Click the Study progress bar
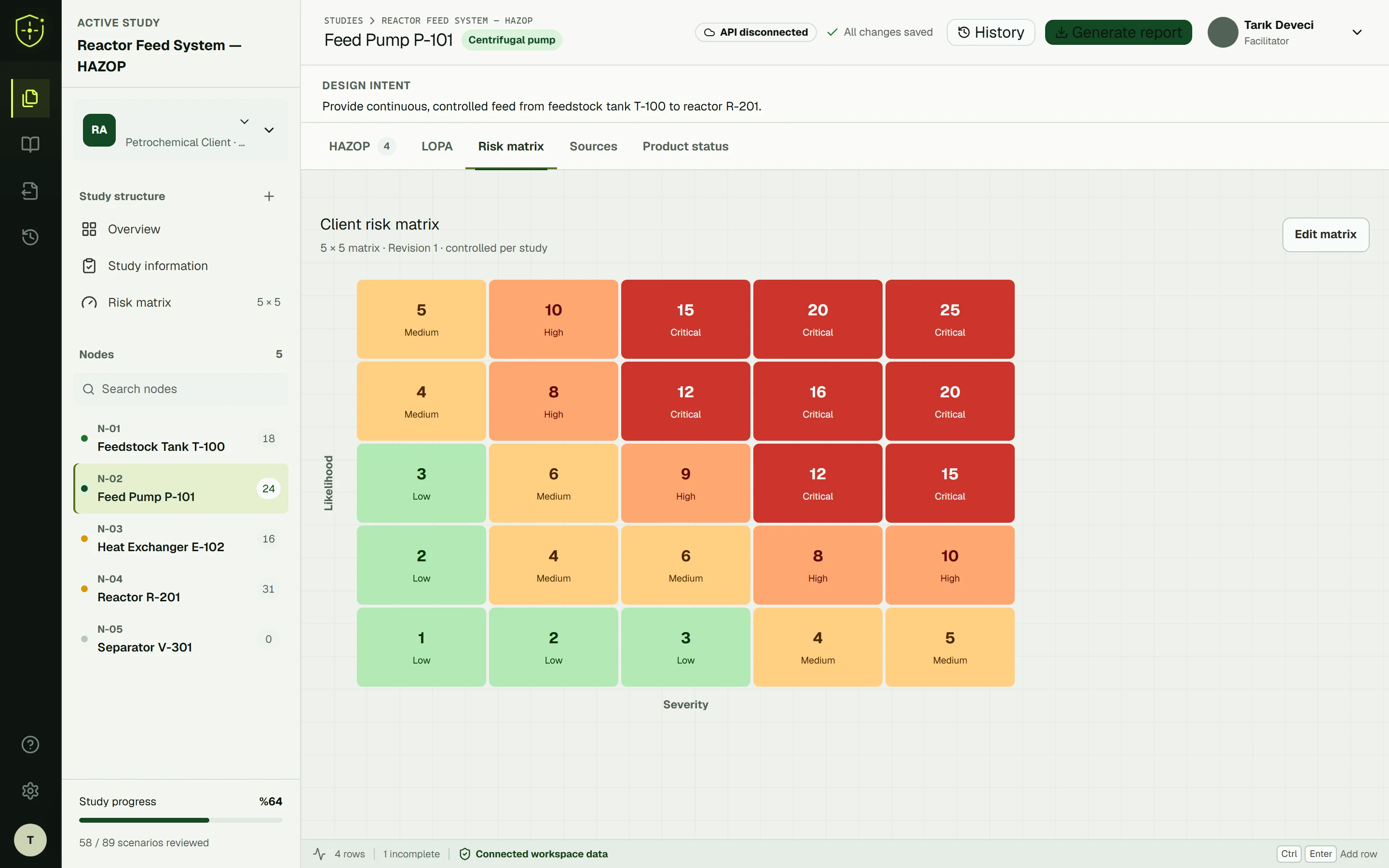Screen dimensions: 1389x868 (x=181, y=820)
